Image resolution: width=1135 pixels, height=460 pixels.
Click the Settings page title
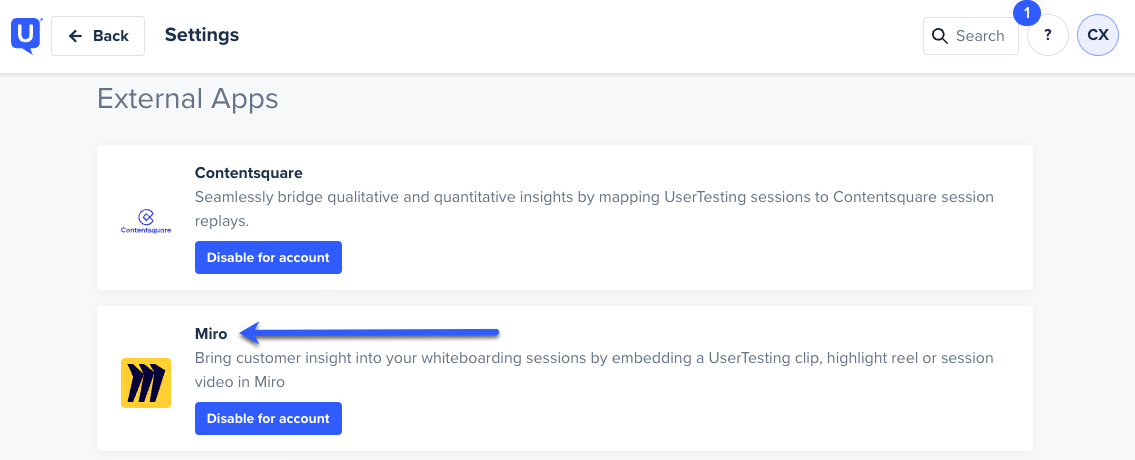(x=202, y=35)
